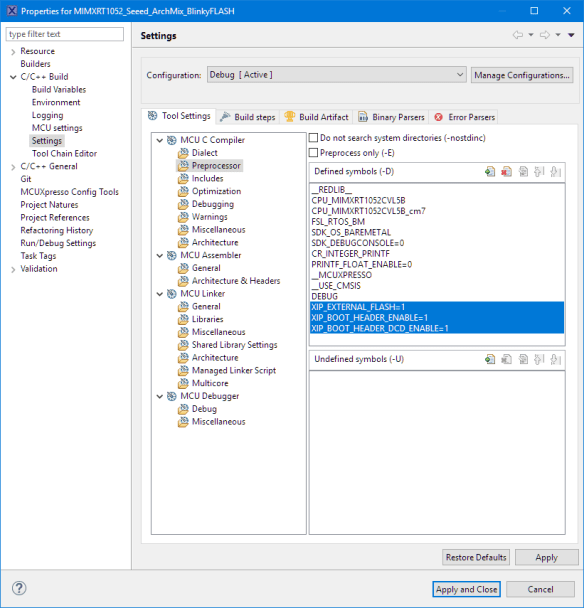The height and width of the screenshot is (608, 584).
Task: Select the DEBUG symbol entry
Action: [x=325, y=297]
